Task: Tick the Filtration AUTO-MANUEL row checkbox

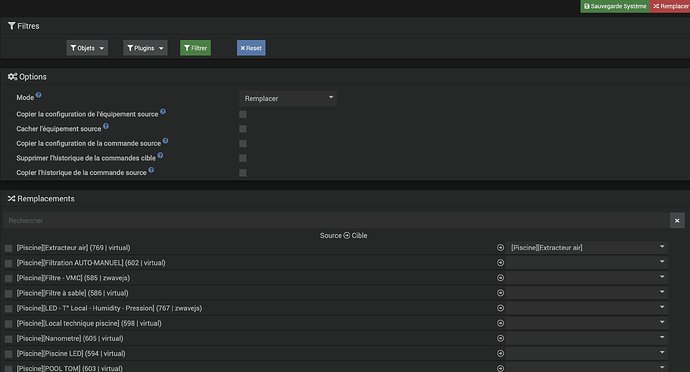Action: click(x=8, y=263)
